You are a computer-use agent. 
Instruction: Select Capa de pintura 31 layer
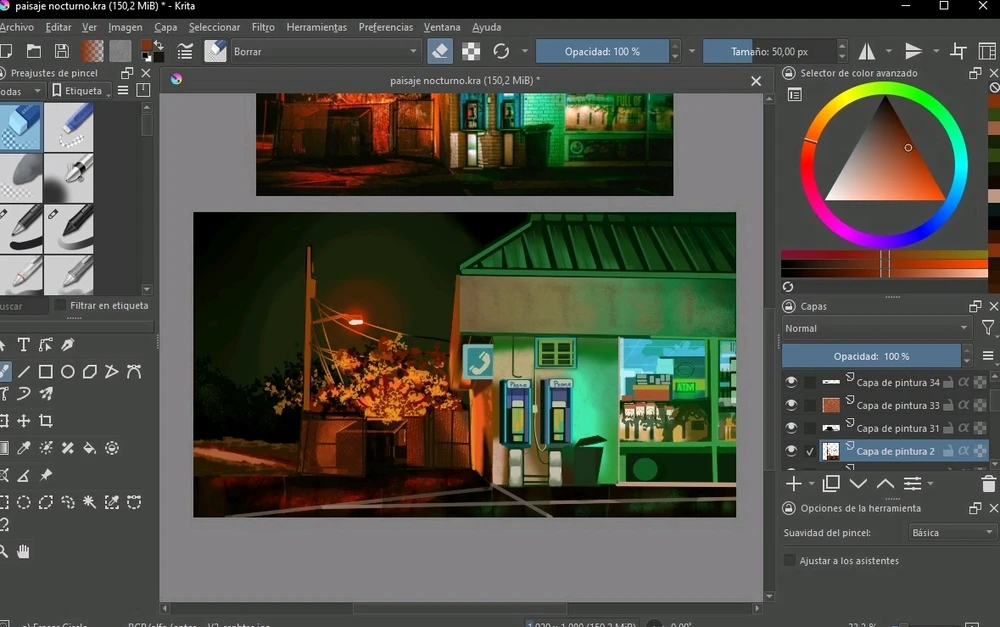(897, 428)
